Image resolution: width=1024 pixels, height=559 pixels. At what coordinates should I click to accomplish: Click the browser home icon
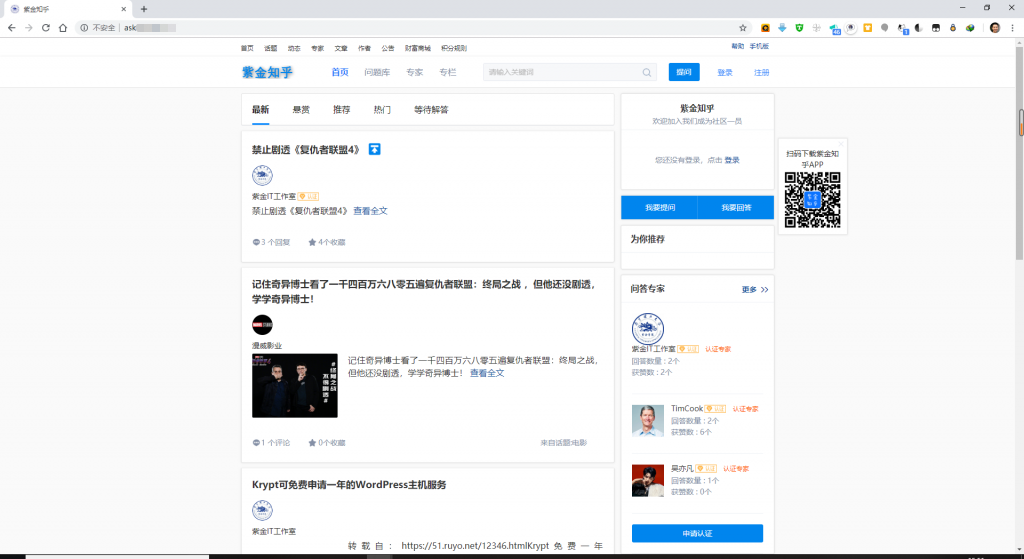(63, 28)
